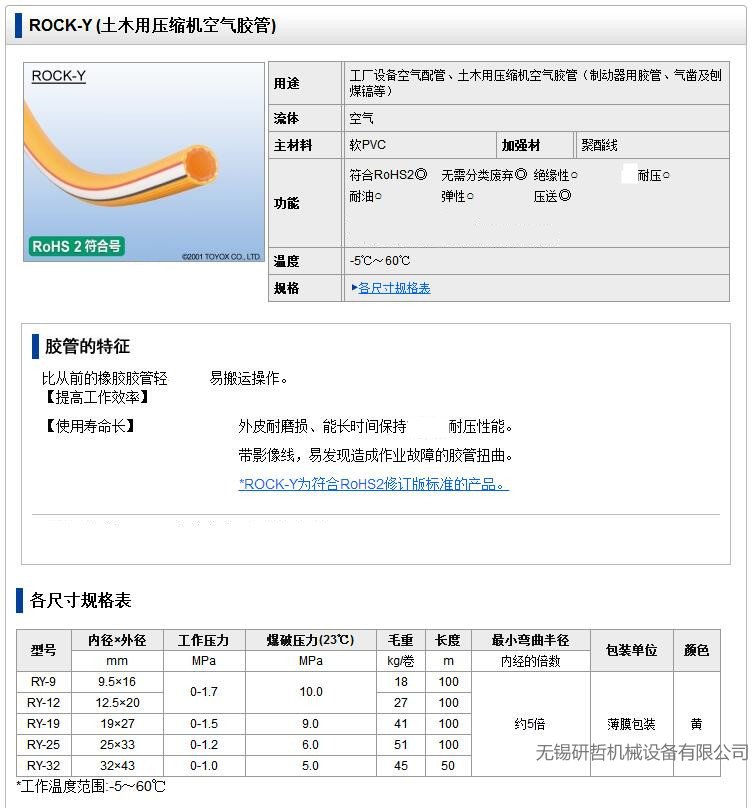Click the 25×33 dimension cell
Screen dimensions: 754x808
118,745
